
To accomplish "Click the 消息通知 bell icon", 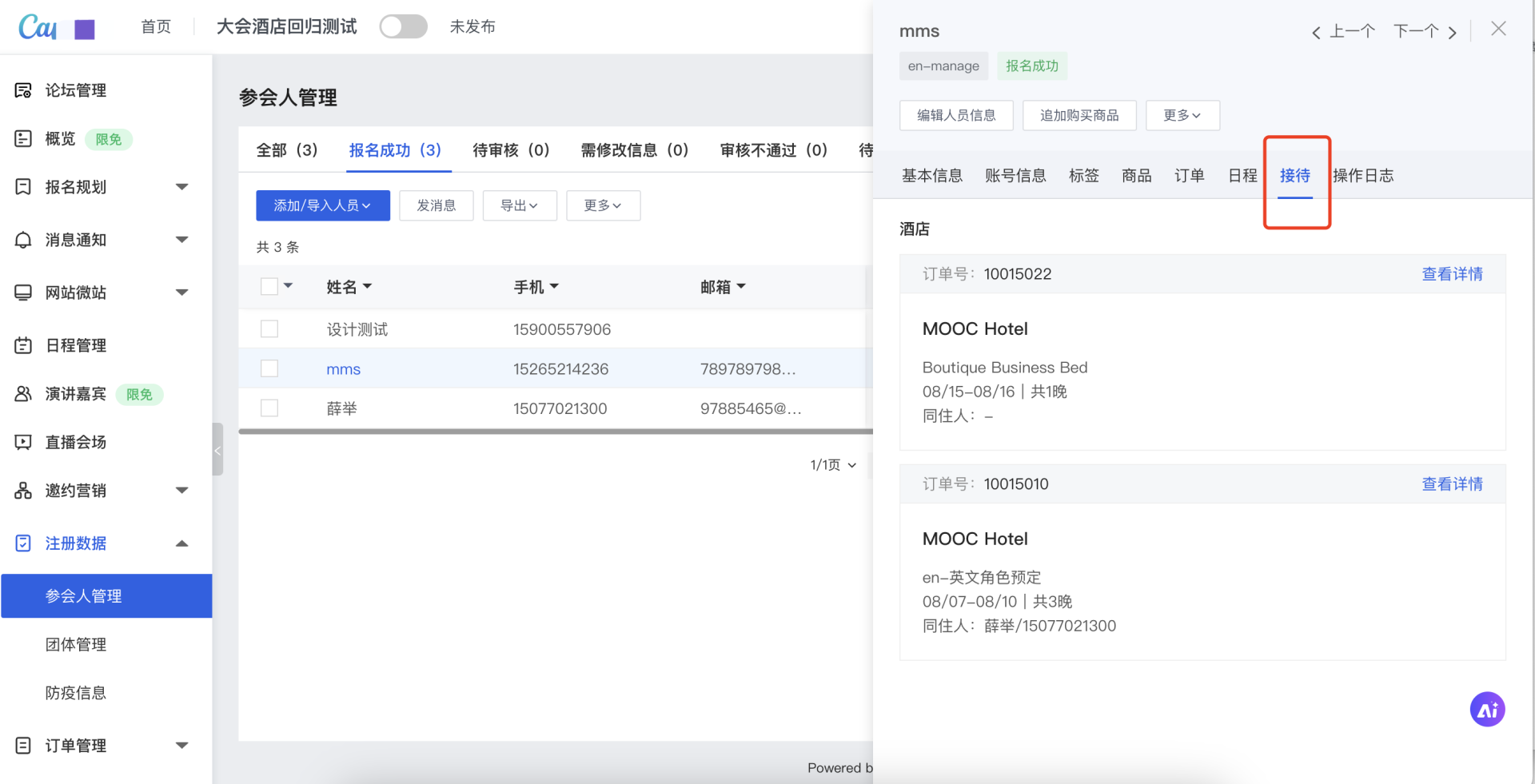I will pos(23,240).
